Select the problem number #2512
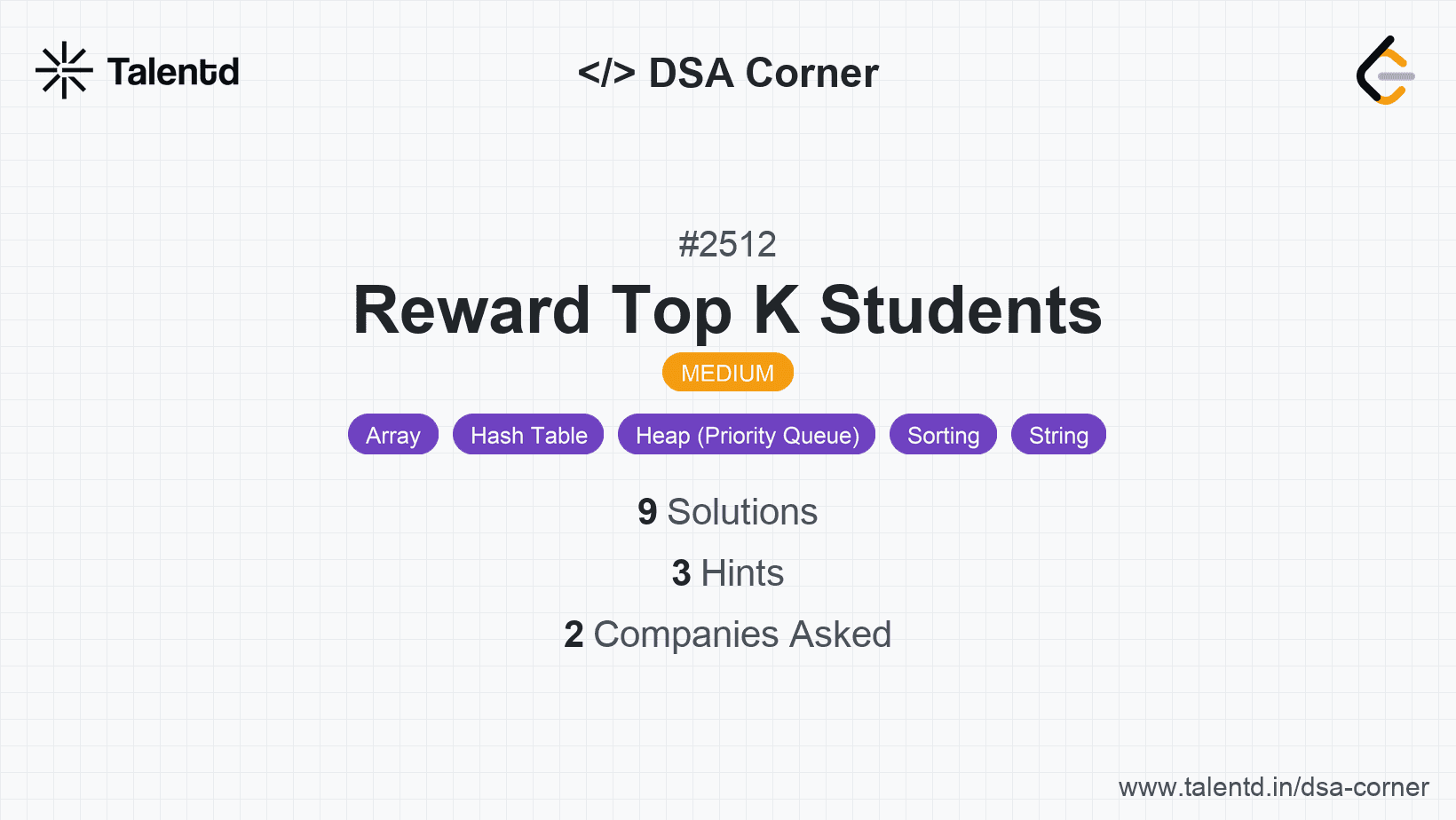This screenshot has height=820, width=1456. 727,244
